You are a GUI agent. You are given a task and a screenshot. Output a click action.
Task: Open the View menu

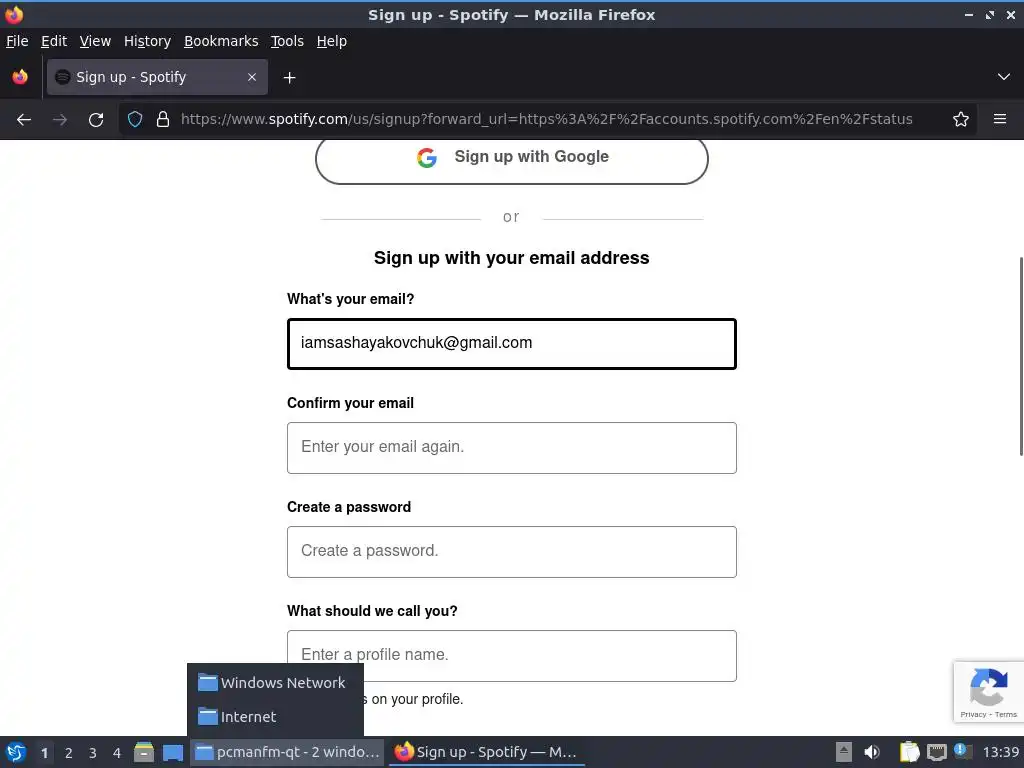point(95,41)
